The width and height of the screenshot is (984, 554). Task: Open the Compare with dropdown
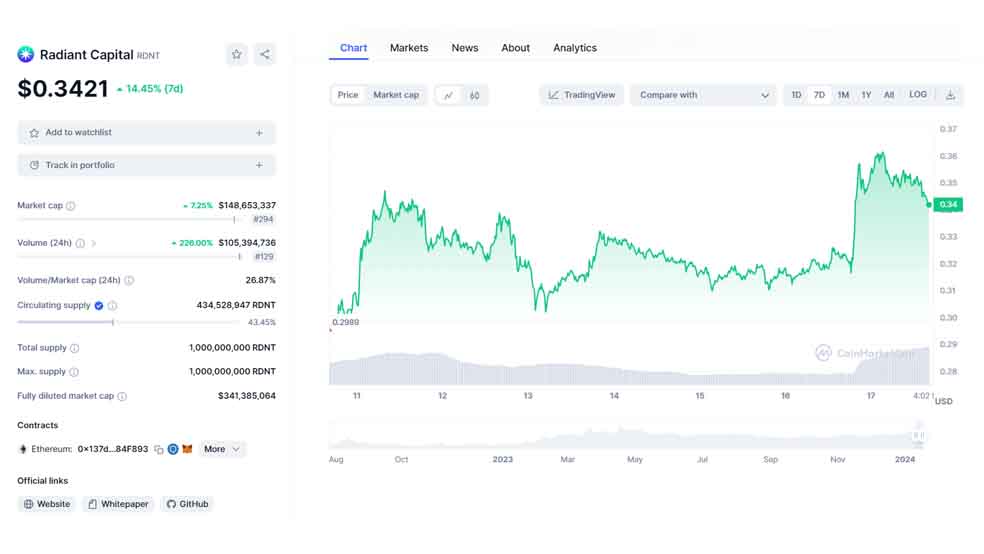(x=703, y=95)
